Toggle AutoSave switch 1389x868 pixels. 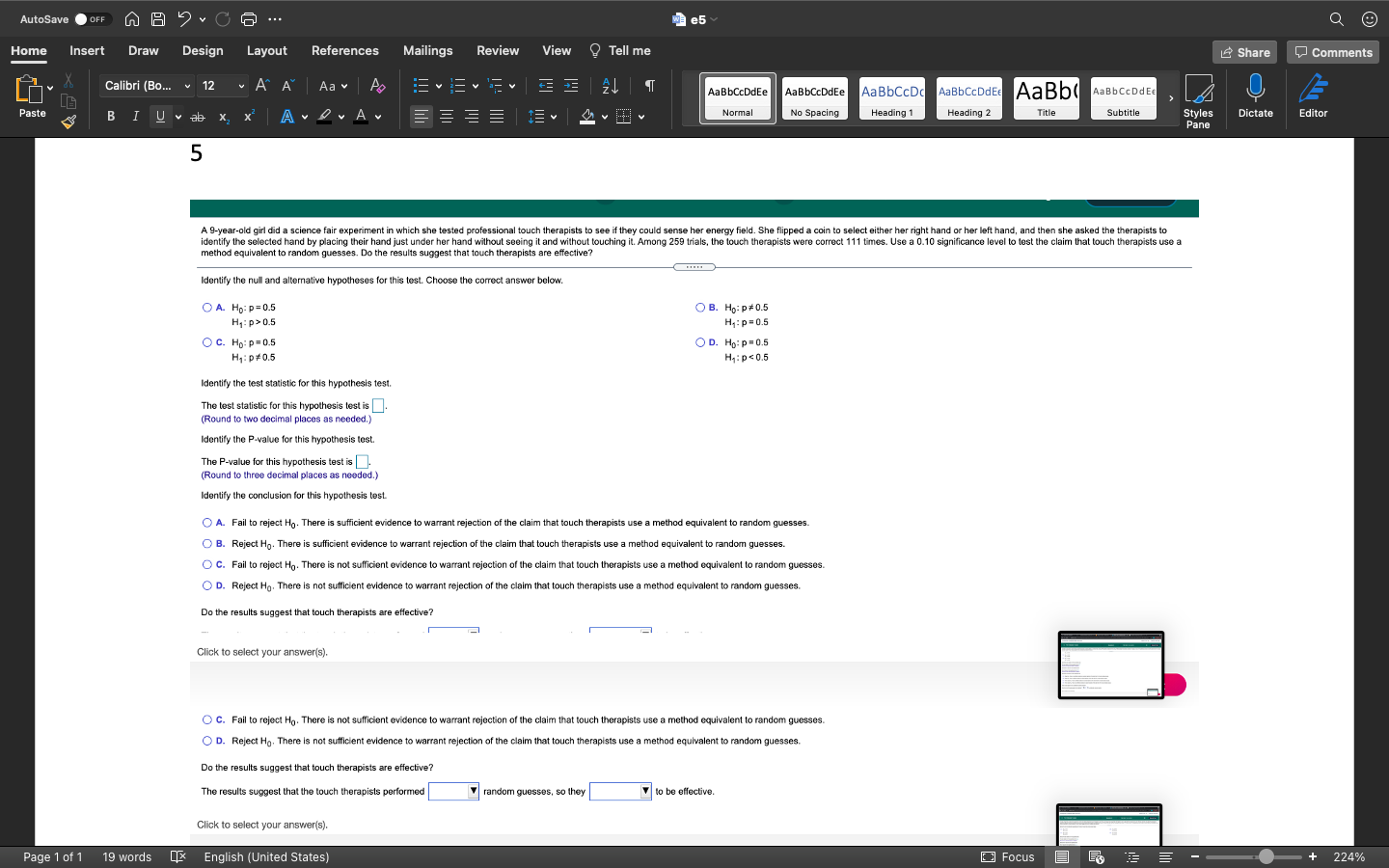(92, 19)
